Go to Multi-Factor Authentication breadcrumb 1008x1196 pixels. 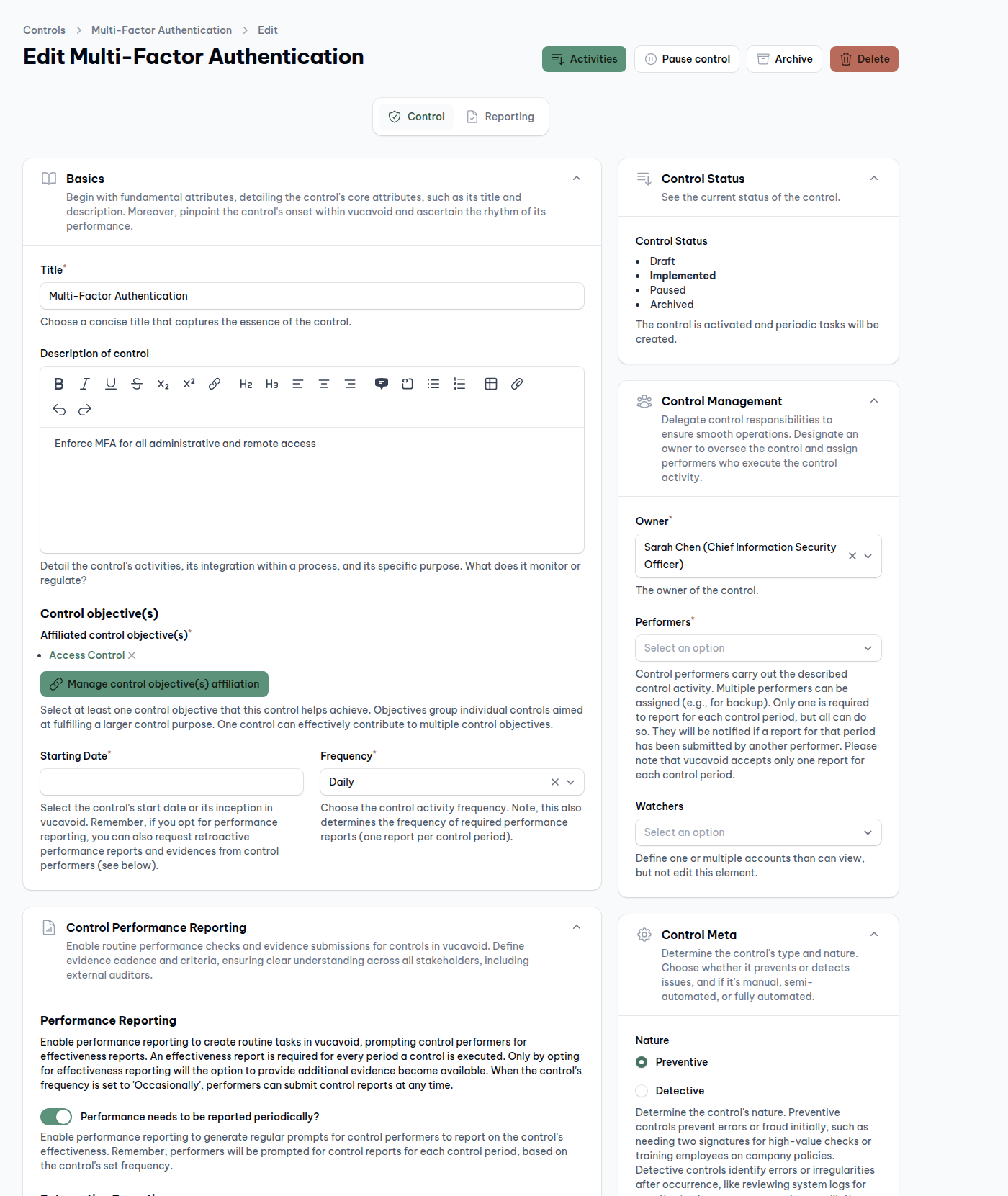click(161, 30)
